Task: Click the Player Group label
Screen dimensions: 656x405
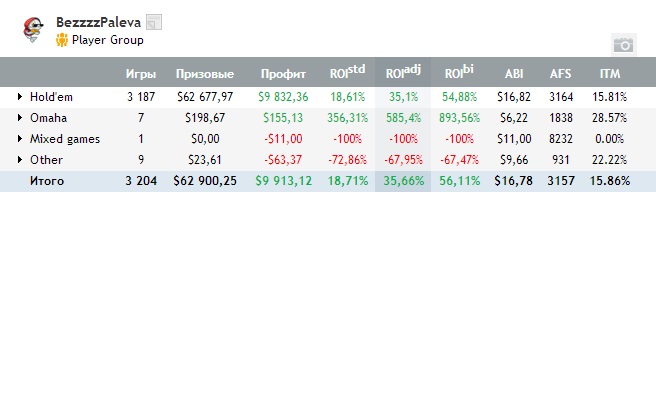Action: (x=108, y=40)
